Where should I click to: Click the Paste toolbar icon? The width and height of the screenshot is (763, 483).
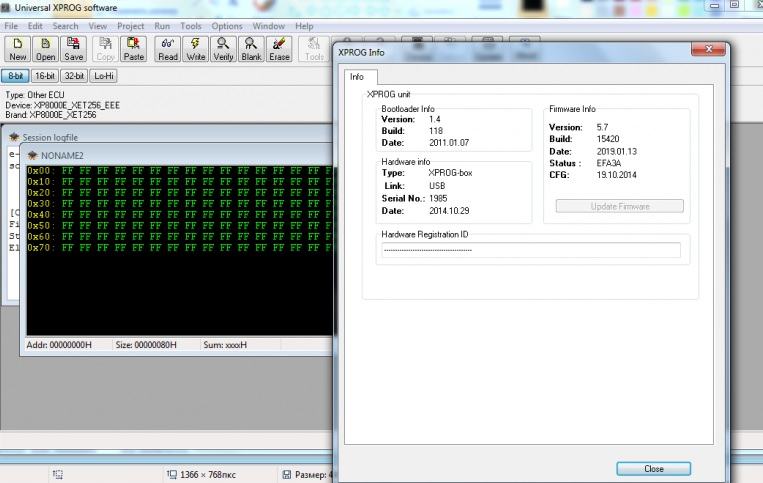pos(134,49)
